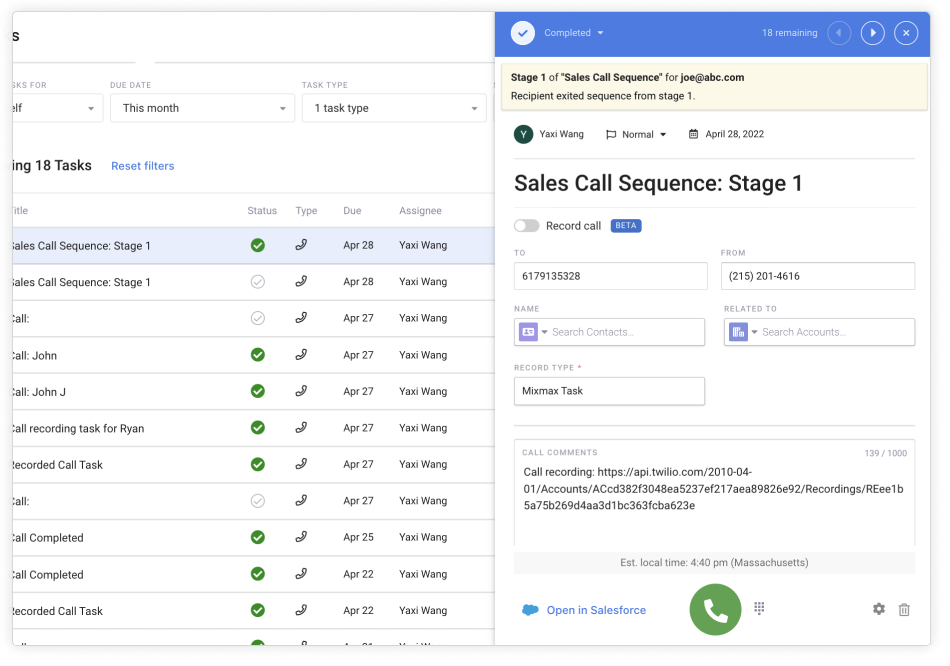Click phone icon in Apr 25 Call Completed row
Screen dimensions: 950x666
pyautogui.click(x=301, y=537)
